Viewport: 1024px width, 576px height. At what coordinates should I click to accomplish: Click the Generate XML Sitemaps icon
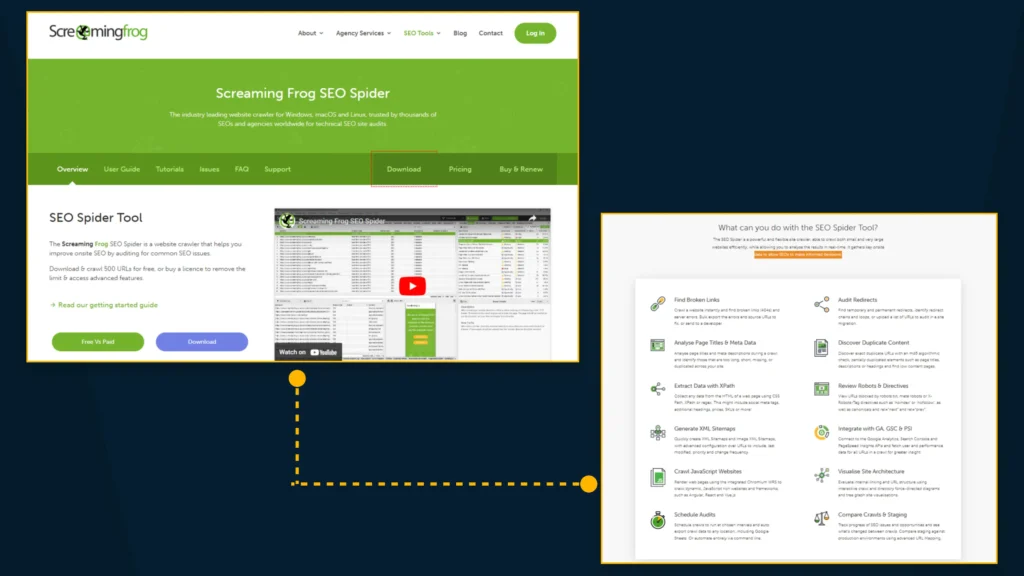pos(658,433)
